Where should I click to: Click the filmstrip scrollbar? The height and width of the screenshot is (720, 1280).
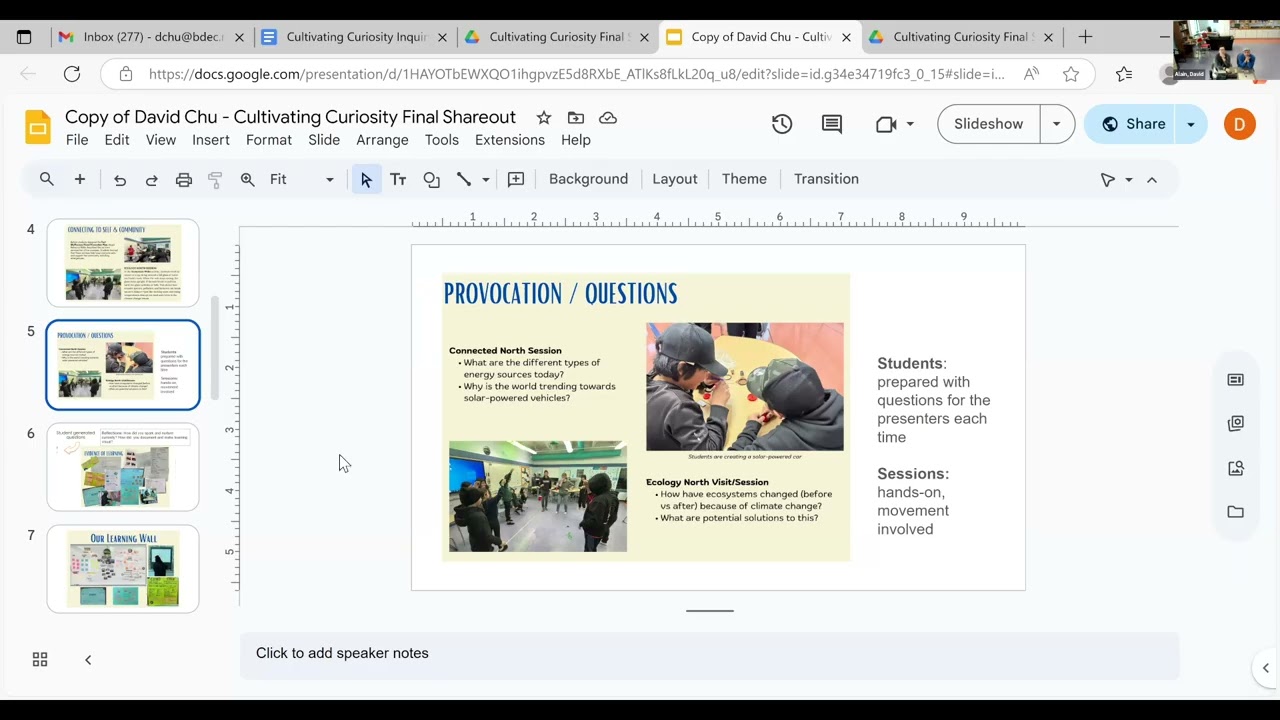(214, 348)
